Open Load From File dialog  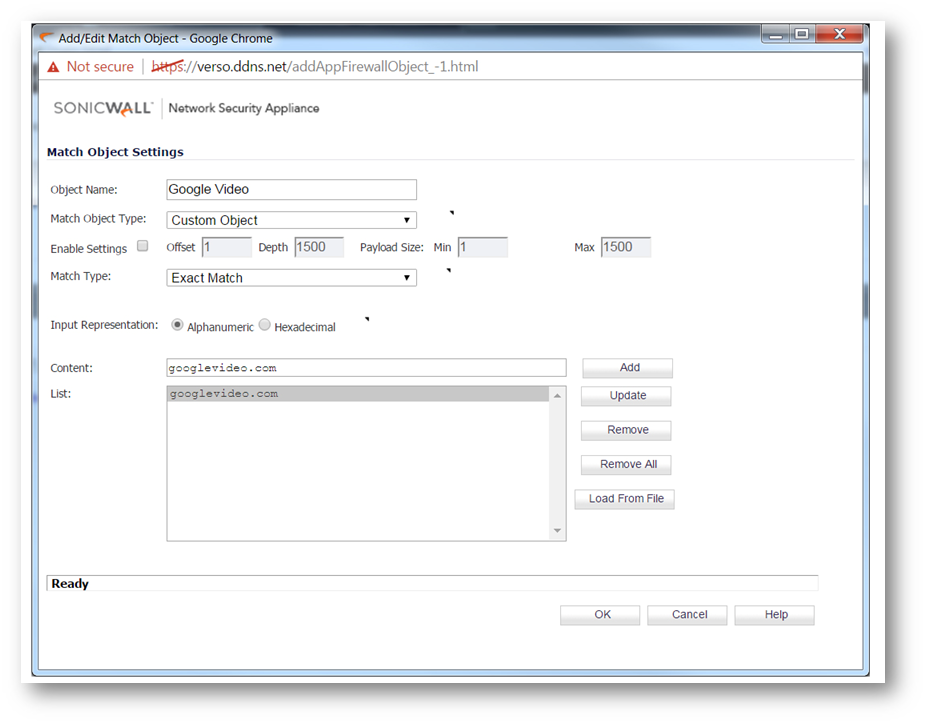(625, 499)
